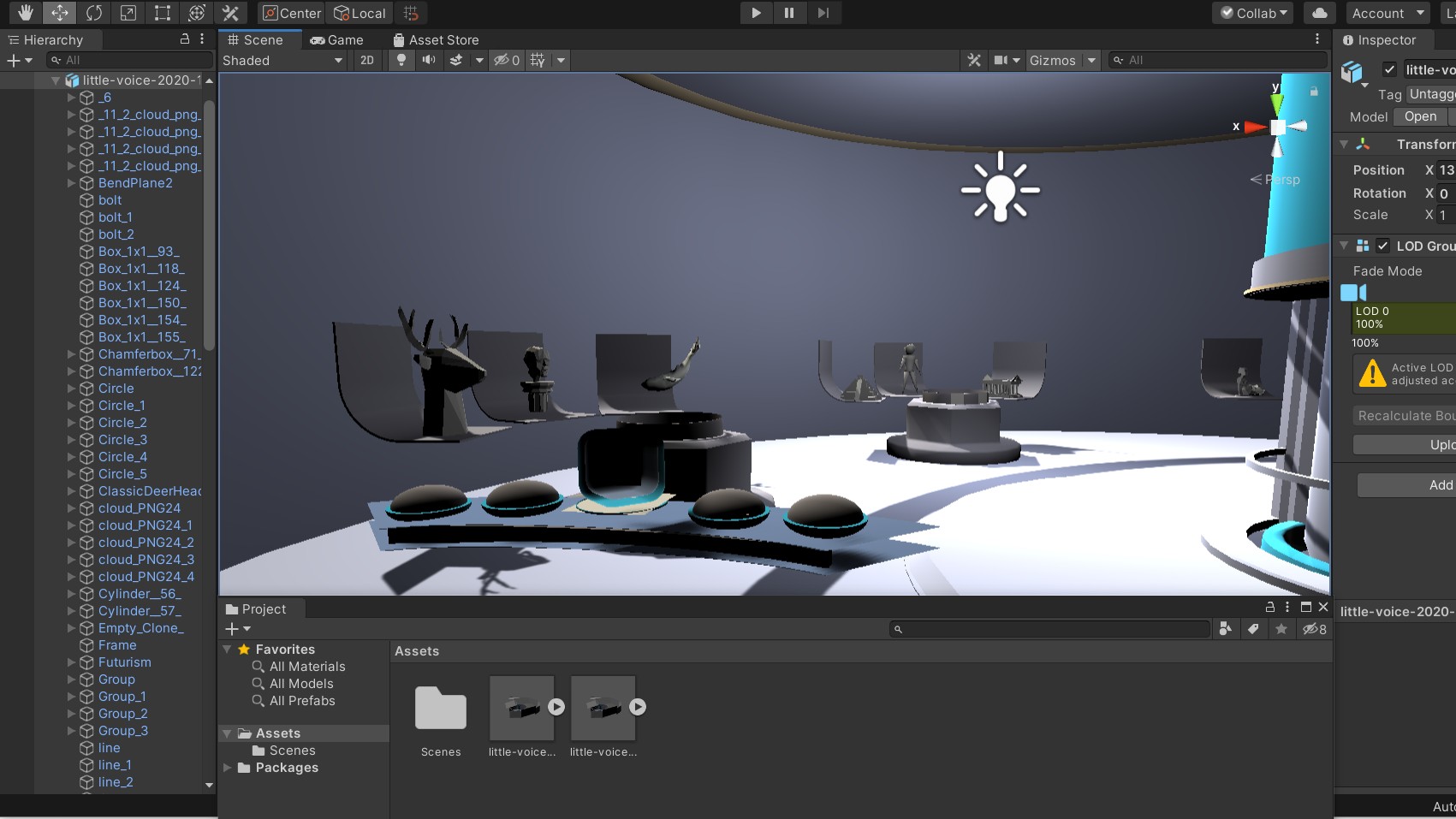Screen dimensions: 1456x819
Task: Click the Pause button
Action: [789, 13]
